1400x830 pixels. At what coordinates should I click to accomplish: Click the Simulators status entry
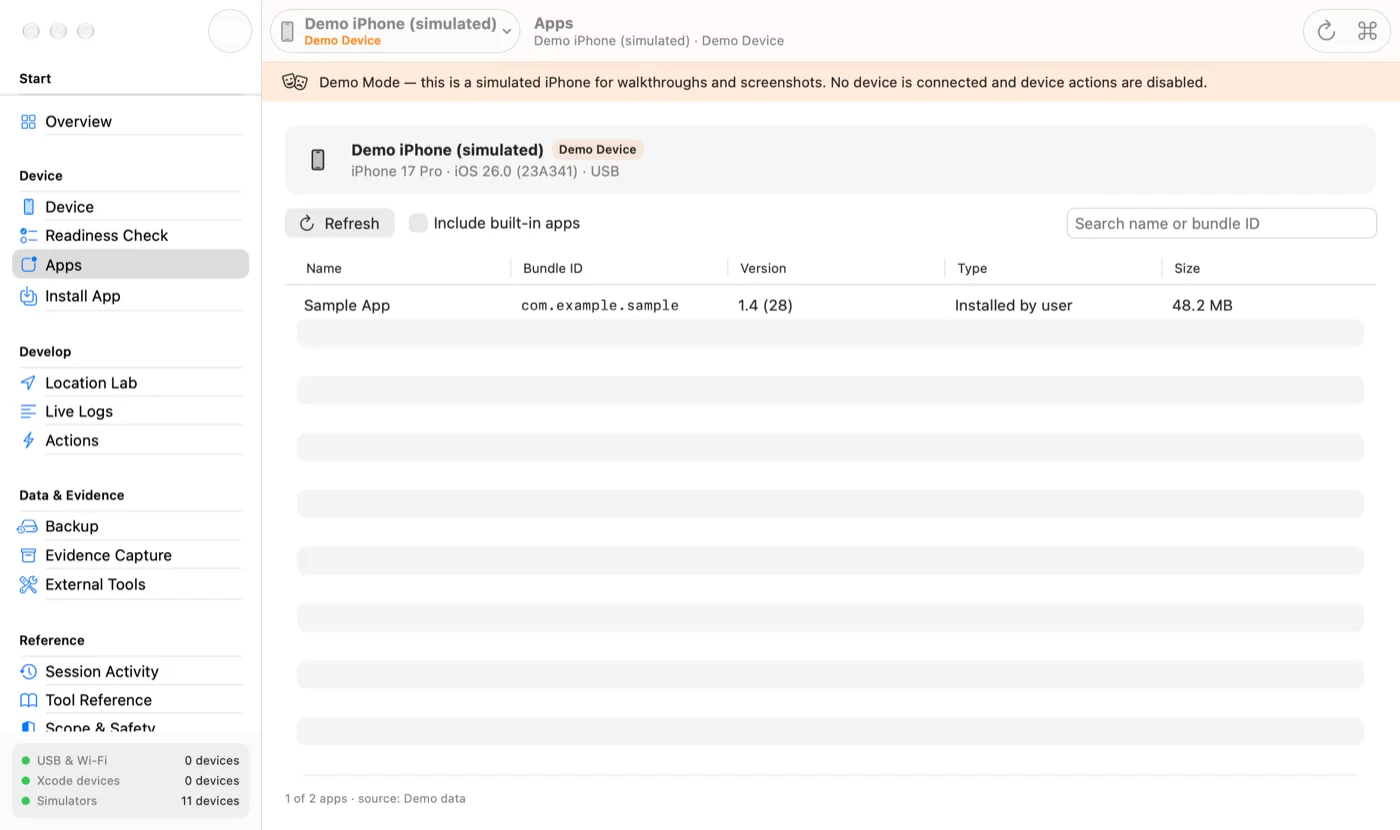130,801
